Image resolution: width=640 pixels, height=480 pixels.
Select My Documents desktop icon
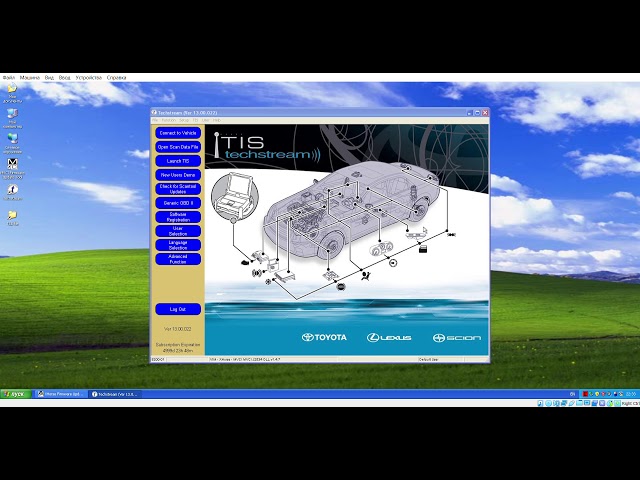pos(12,93)
